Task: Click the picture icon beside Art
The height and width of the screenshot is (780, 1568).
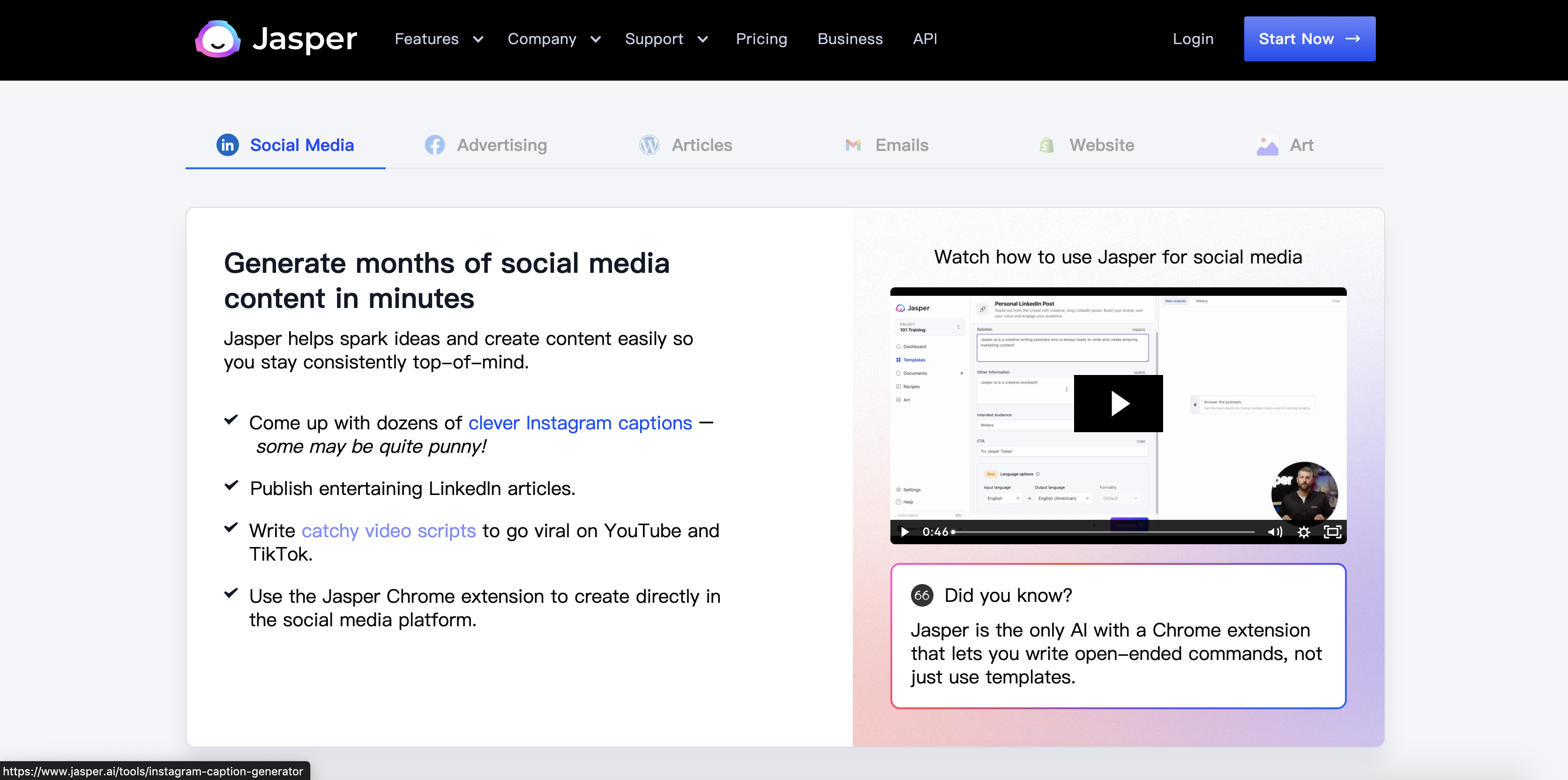Action: pos(1267,146)
